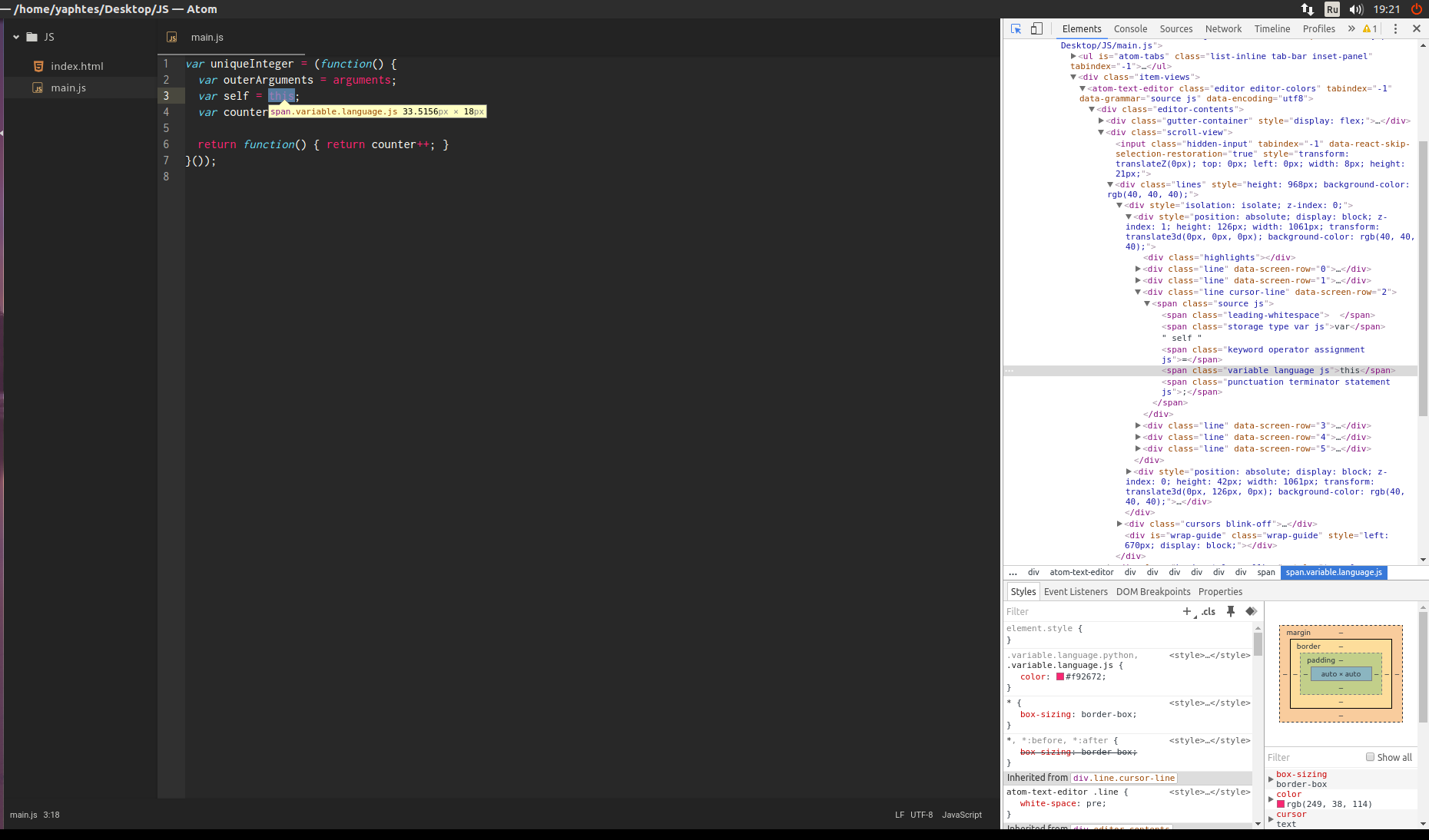Collapse the line cursor-line node
1429x840 pixels.
tap(1138, 292)
